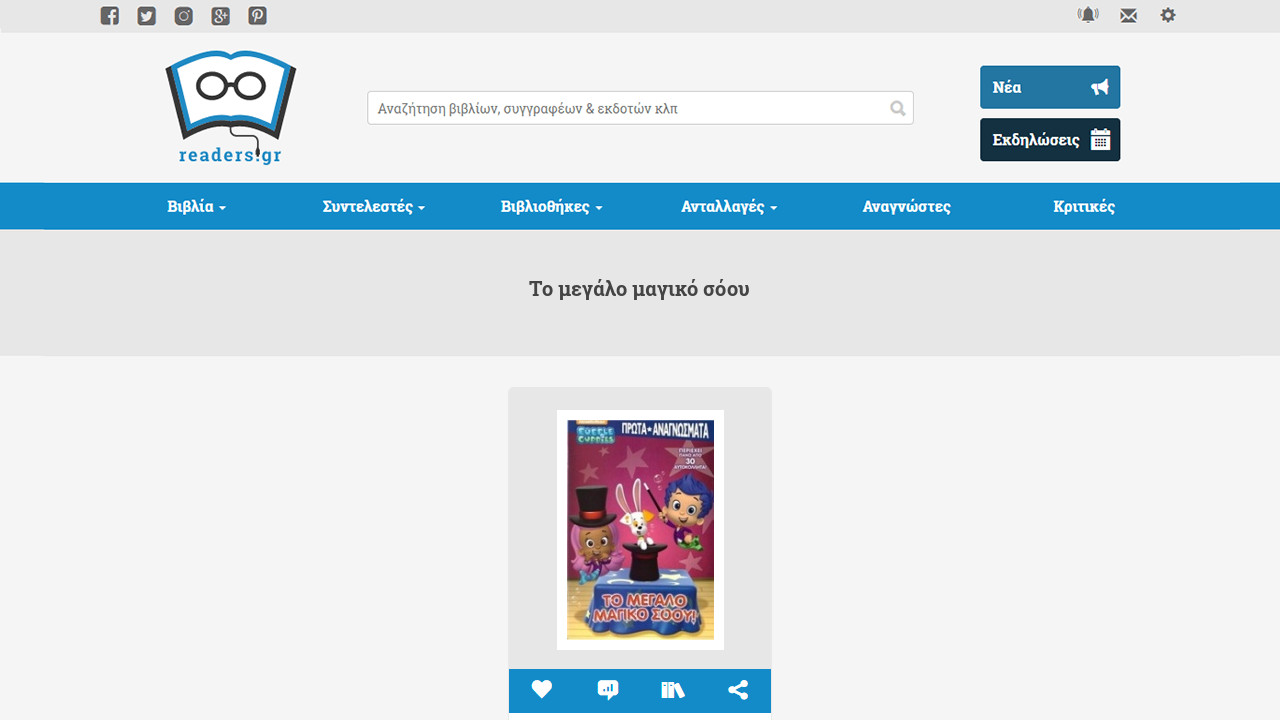Expand the Βιβλιοθήκες dropdown menu
This screenshot has height=720, width=1280.
click(x=552, y=207)
